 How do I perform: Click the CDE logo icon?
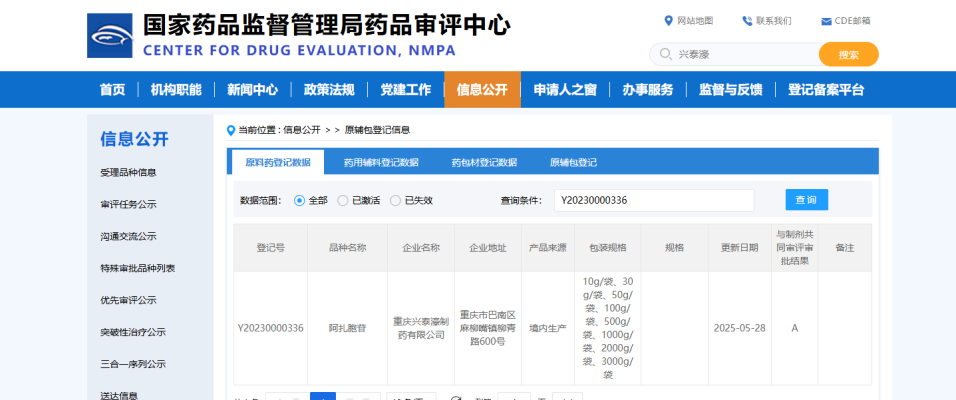(110, 36)
